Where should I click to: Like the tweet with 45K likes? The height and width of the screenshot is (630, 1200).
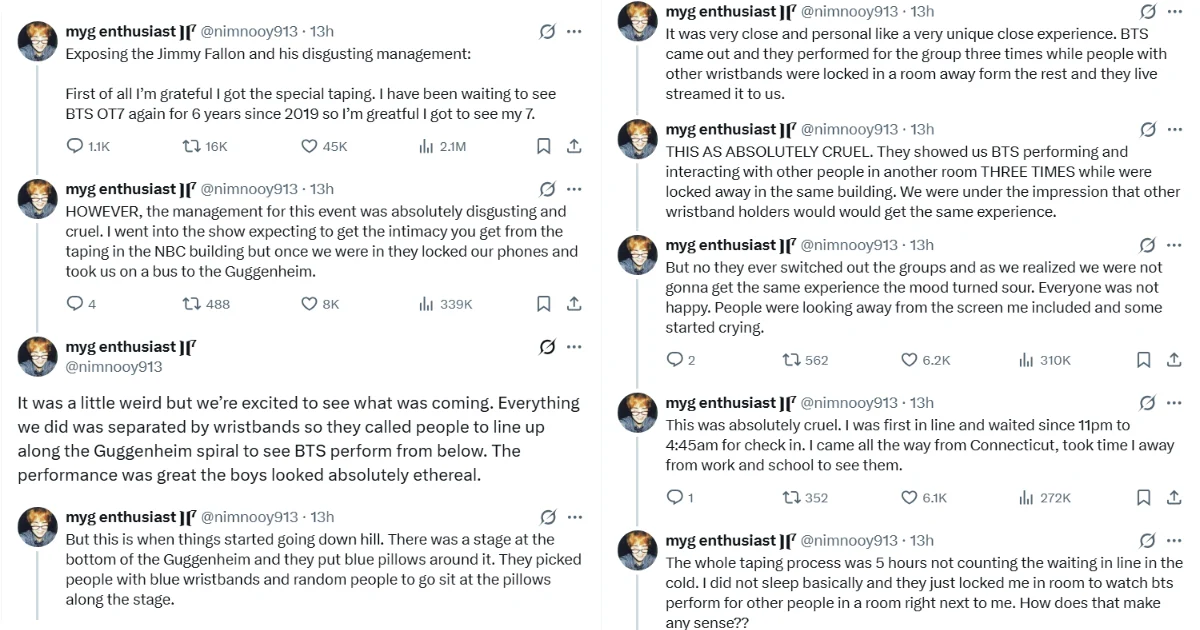click(310, 146)
